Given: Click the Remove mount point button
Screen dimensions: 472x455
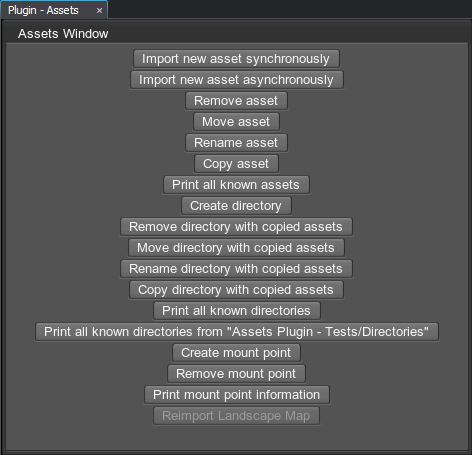Looking at the screenshot, I should point(236,374).
